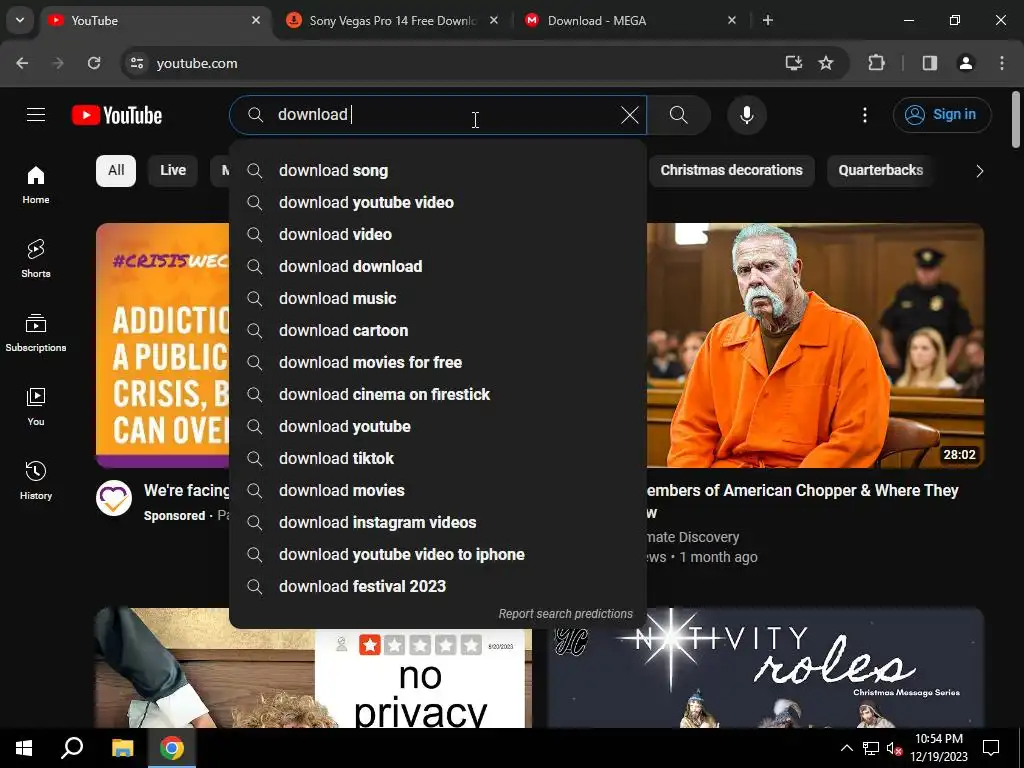Click the sponsored ad channel avatar

pyautogui.click(x=114, y=498)
